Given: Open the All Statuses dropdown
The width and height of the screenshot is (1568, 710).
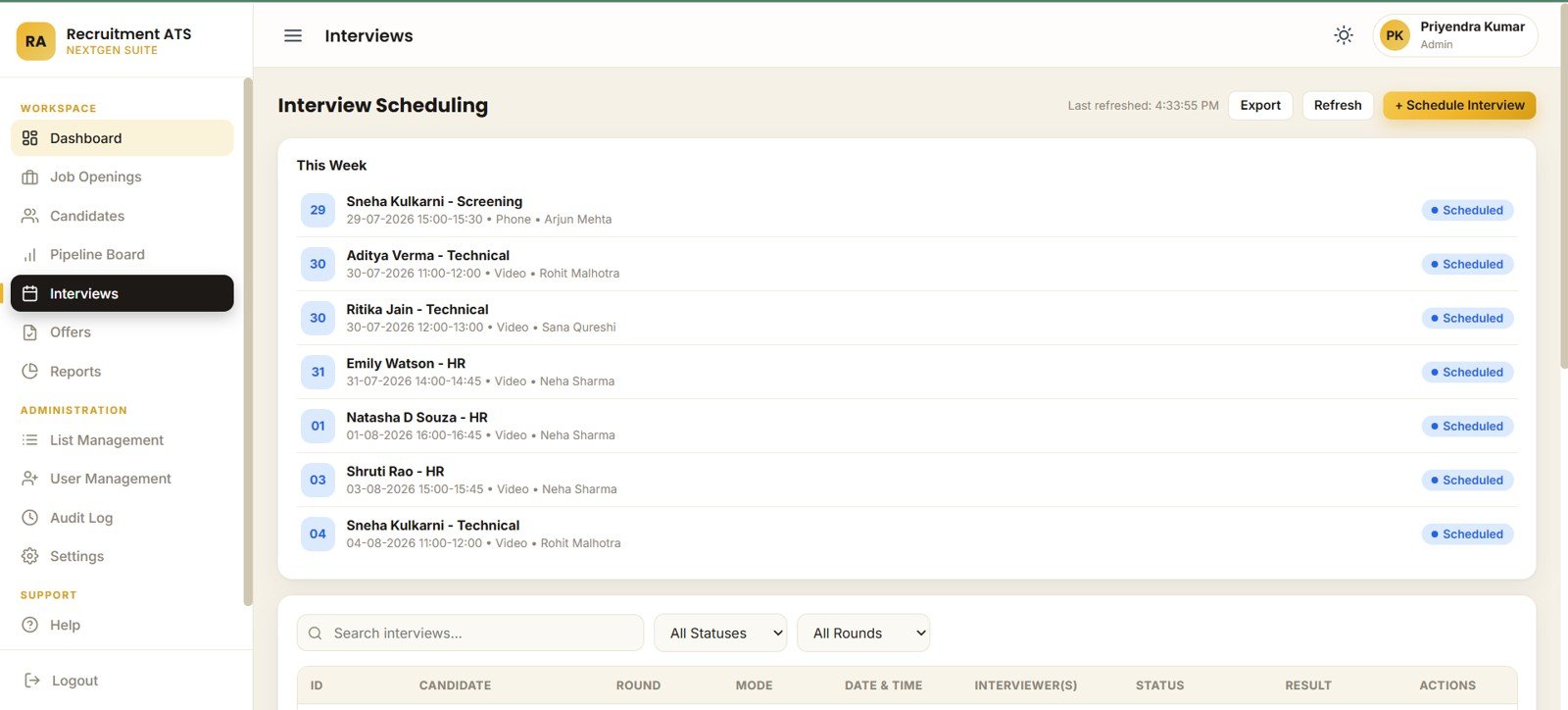Looking at the screenshot, I should (720, 634).
